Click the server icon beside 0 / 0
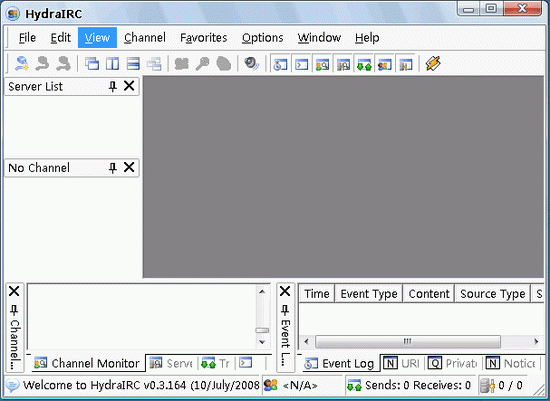Screen dimensions: 550x401 pos(487,386)
